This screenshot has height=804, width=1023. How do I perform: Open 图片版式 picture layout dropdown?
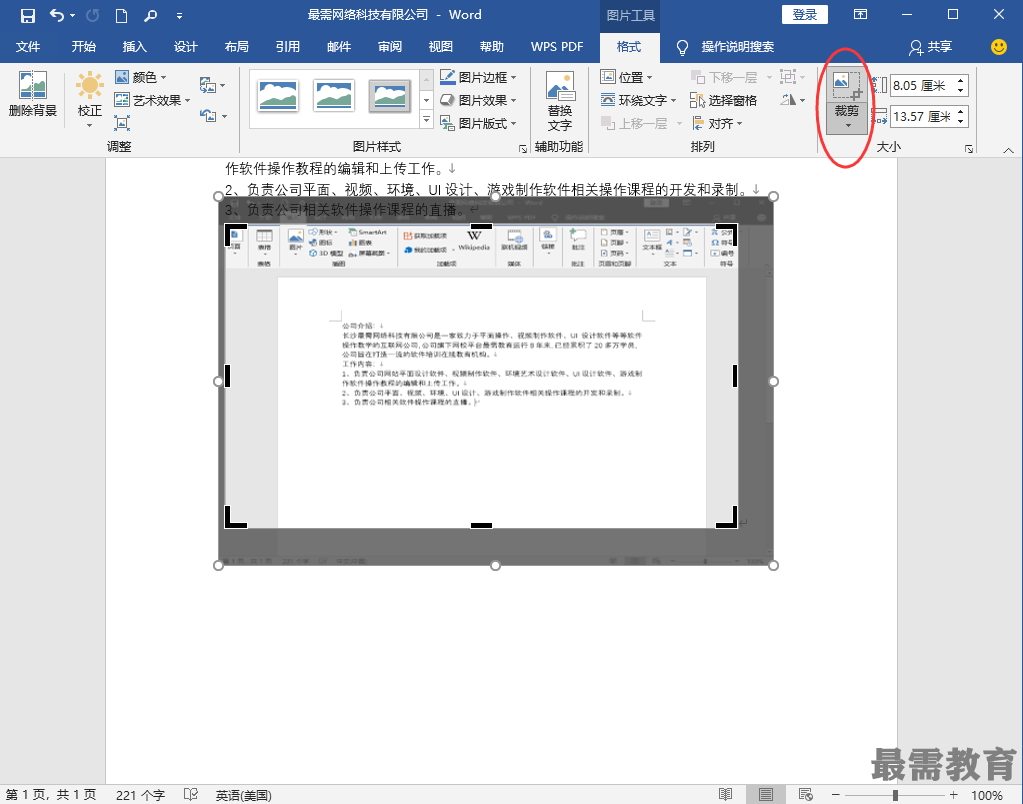pyautogui.click(x=478, y=123)
